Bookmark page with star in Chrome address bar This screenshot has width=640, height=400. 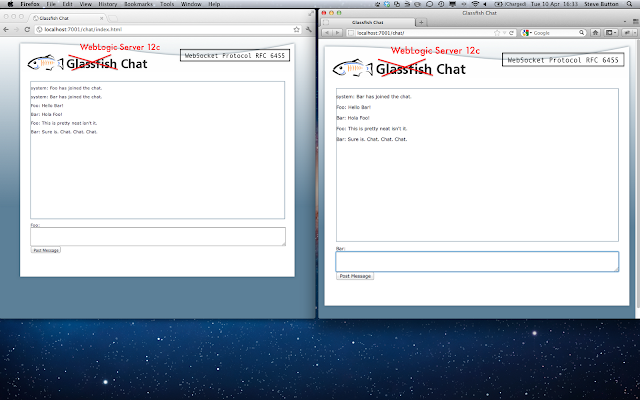(296, 29)
